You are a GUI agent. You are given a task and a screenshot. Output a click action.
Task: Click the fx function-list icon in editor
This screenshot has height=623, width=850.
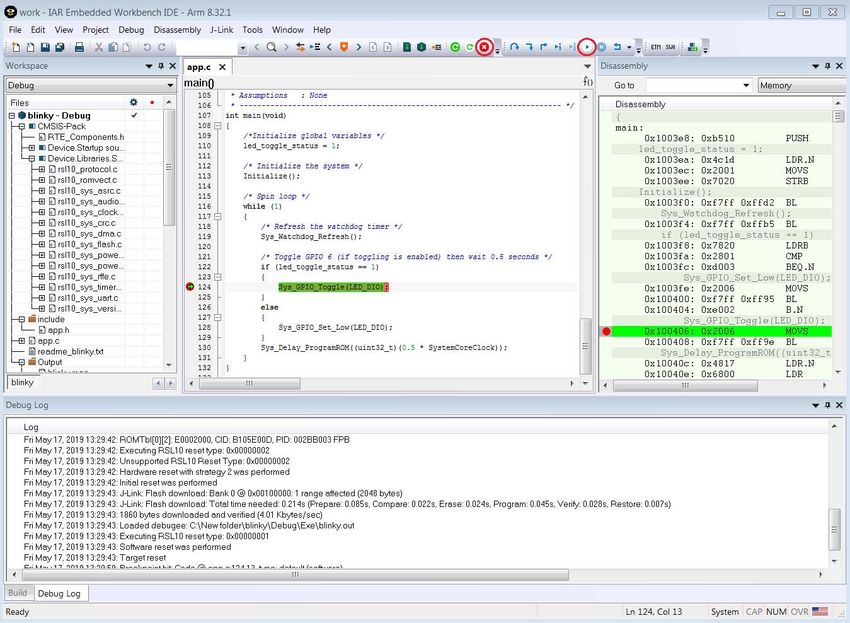[x=588, y=81]
